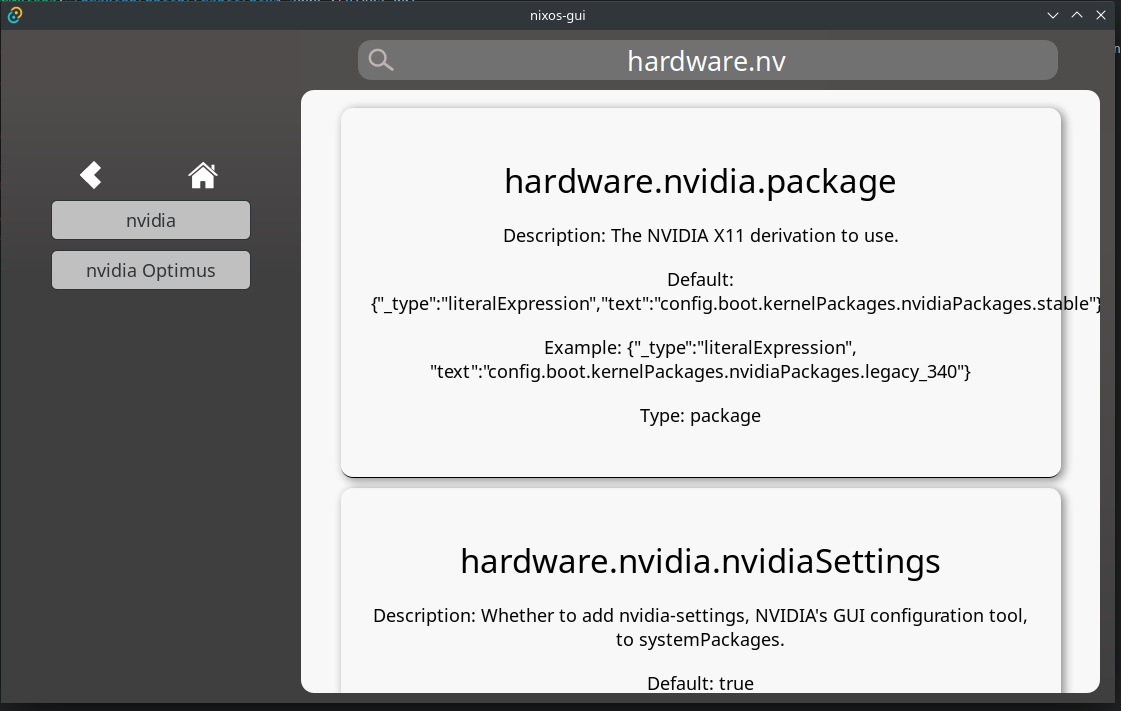Click the description 'The NVIDIA X11 derivation to use'
The height and width of the screenshot is (711, 1121).
(700, 236)
